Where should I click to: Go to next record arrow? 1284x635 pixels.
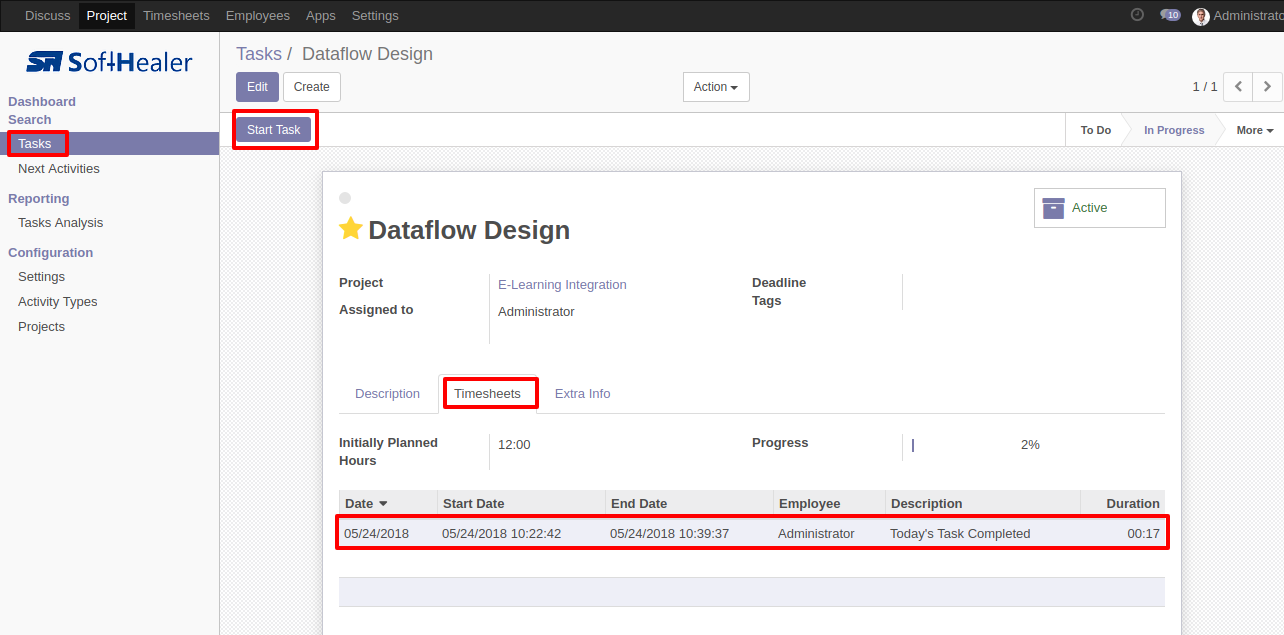pyautogui.click(x=1267, y=87)
